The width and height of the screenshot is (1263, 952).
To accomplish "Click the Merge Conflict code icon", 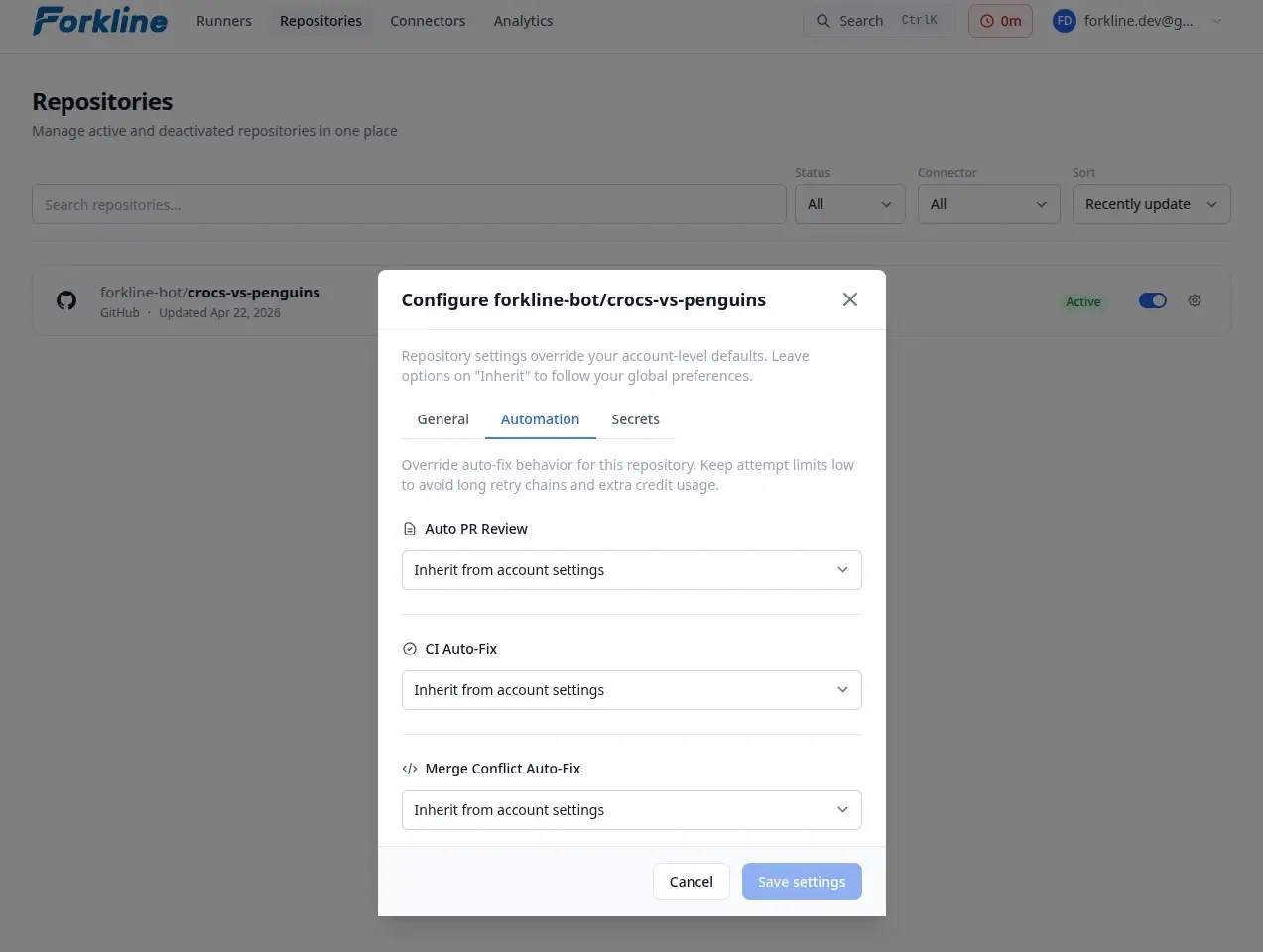I will pos(409,769).
